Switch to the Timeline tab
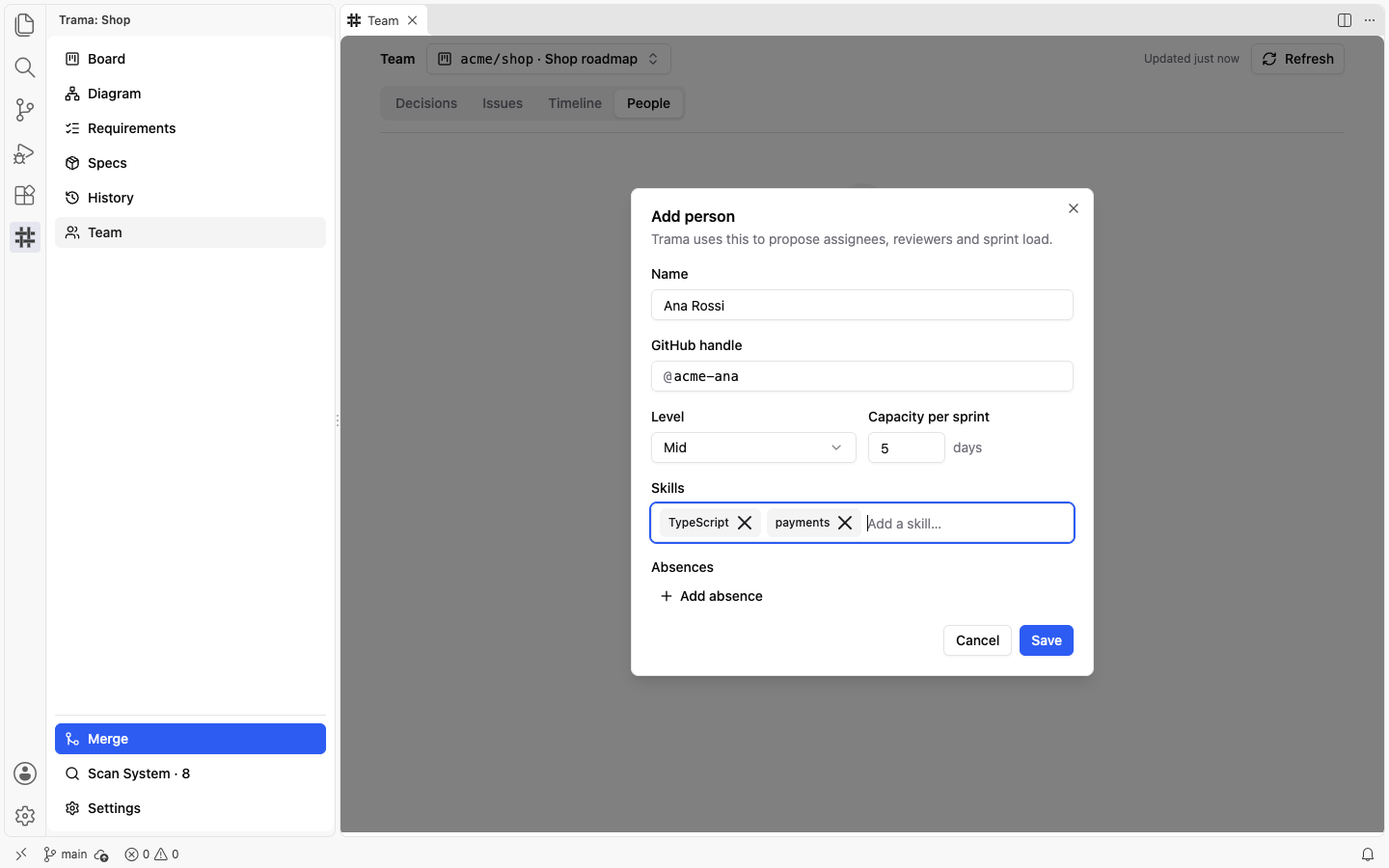Screen dimensions: 1389x868 point(575,103)
